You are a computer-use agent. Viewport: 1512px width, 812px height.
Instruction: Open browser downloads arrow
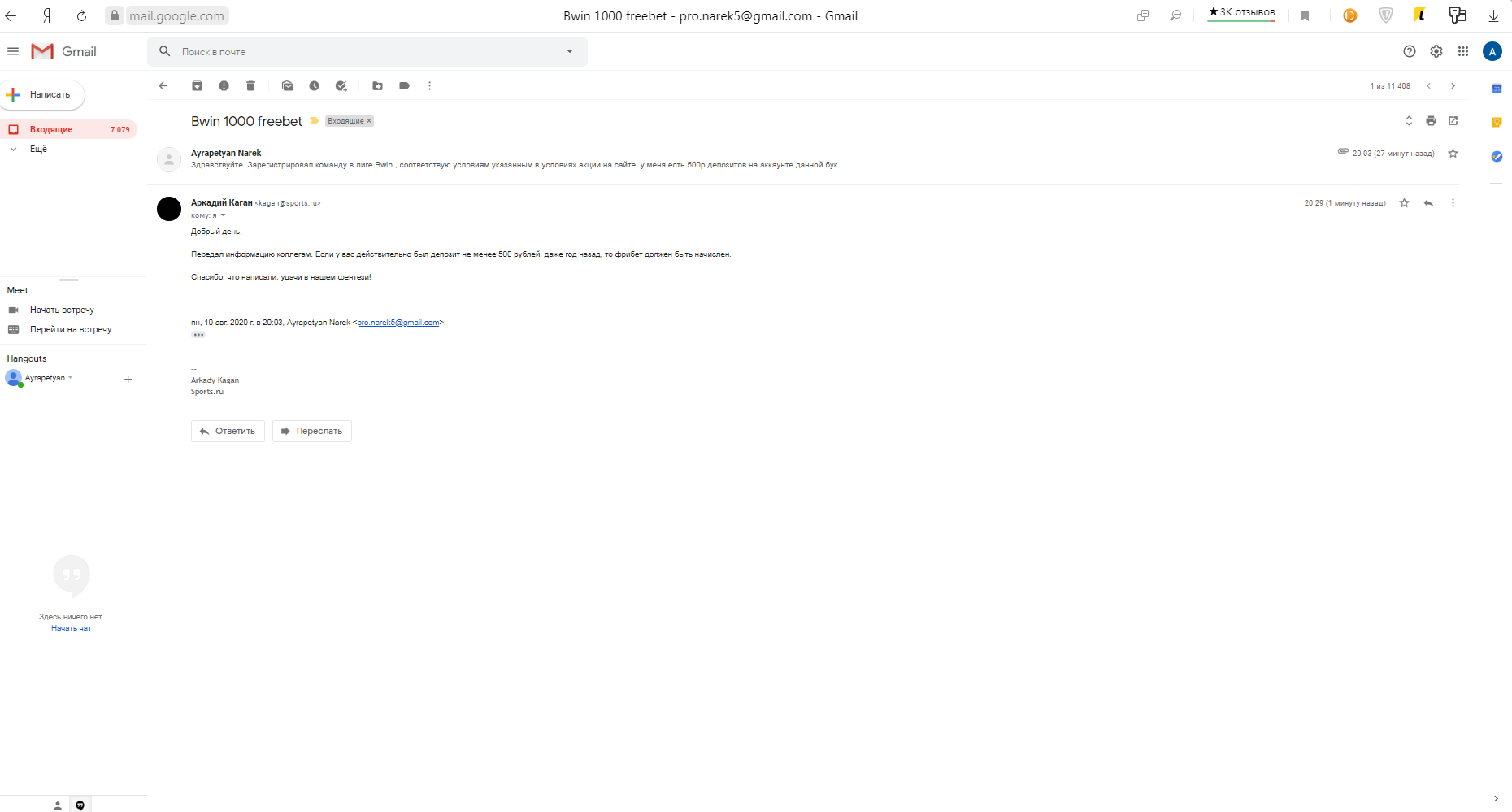[x=1493, y=15]
